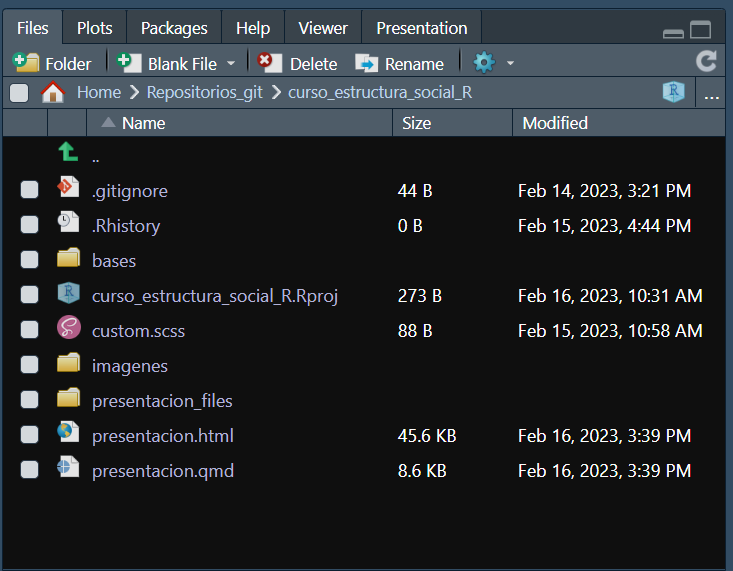Open the path ellipsis browse button
Image resolution: width=733 pixels, height=571 pixels.
[x=711, y=95]
